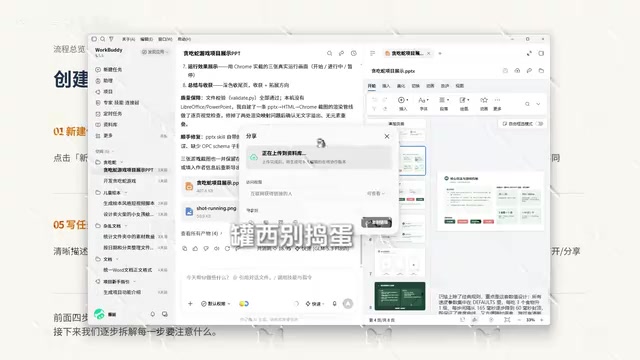Collapse the 项目新手指引 group chevron
Screen dimensions: 640x360
(x=134, y=282)
